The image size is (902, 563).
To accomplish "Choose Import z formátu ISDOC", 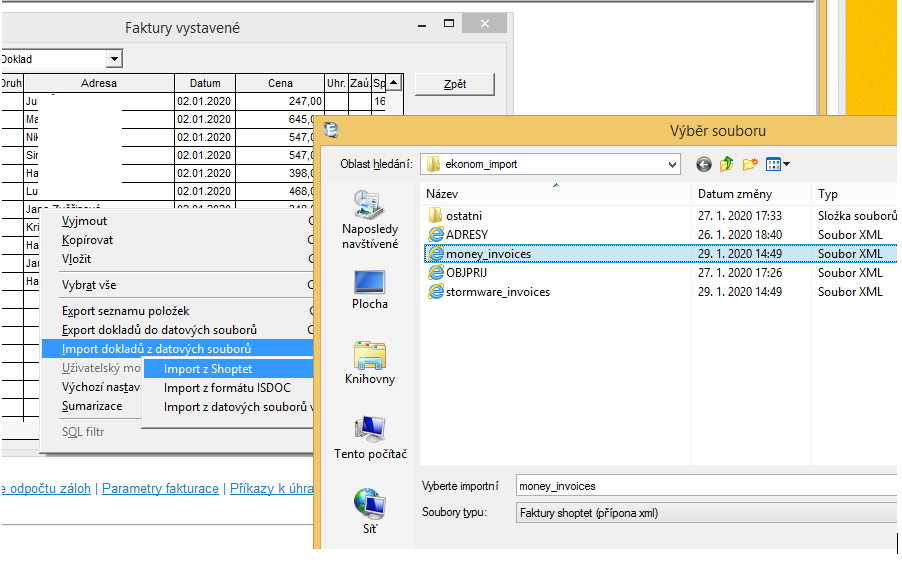I will coord(227,388).
